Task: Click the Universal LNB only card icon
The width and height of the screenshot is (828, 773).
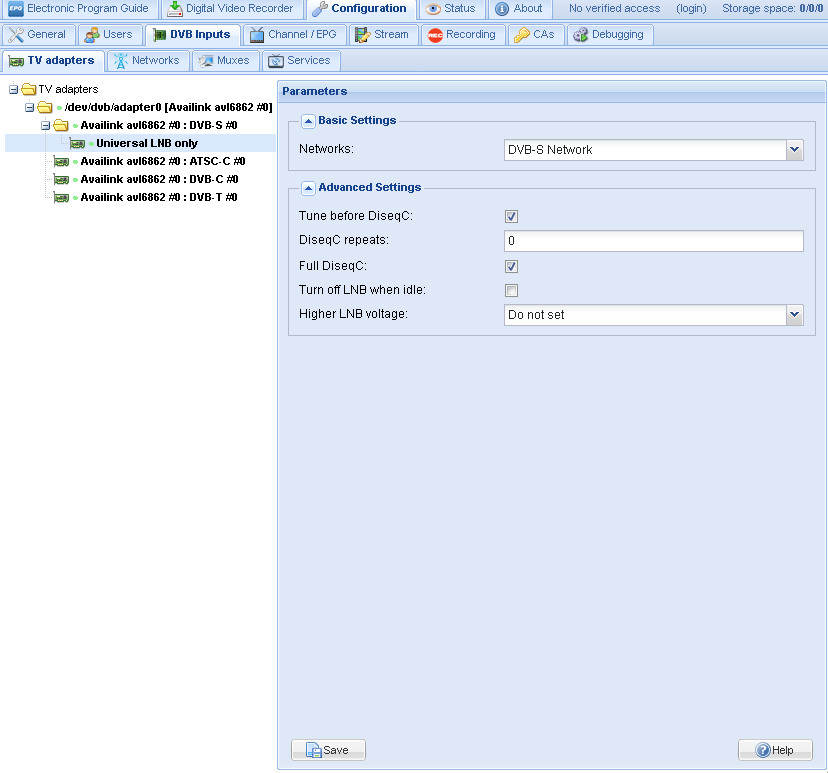Action: (77, 144)
